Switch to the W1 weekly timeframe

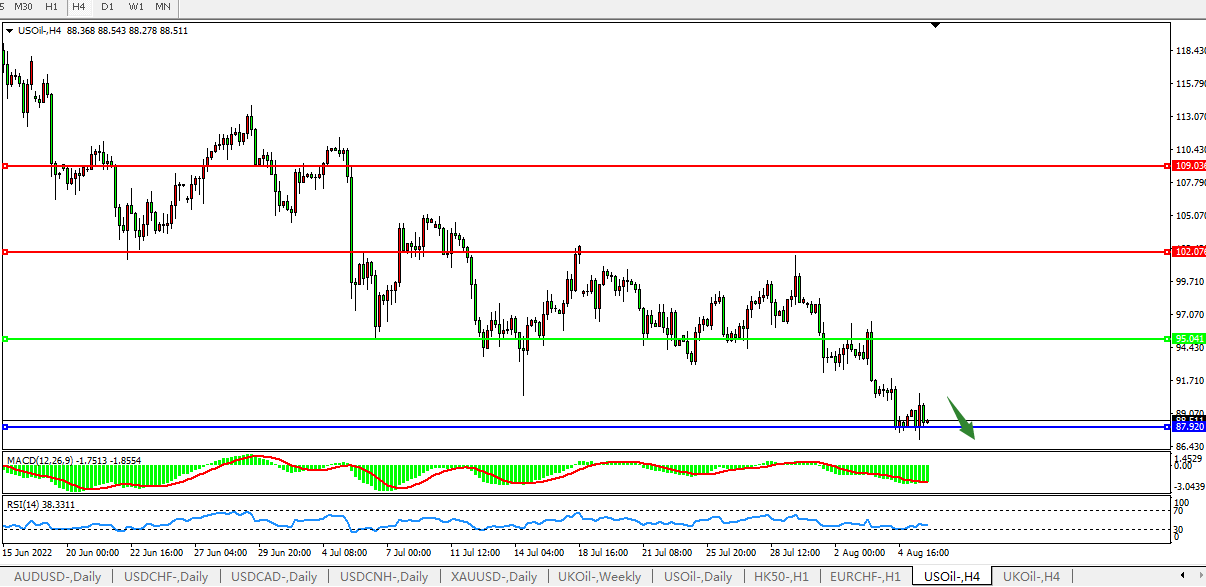135,7
